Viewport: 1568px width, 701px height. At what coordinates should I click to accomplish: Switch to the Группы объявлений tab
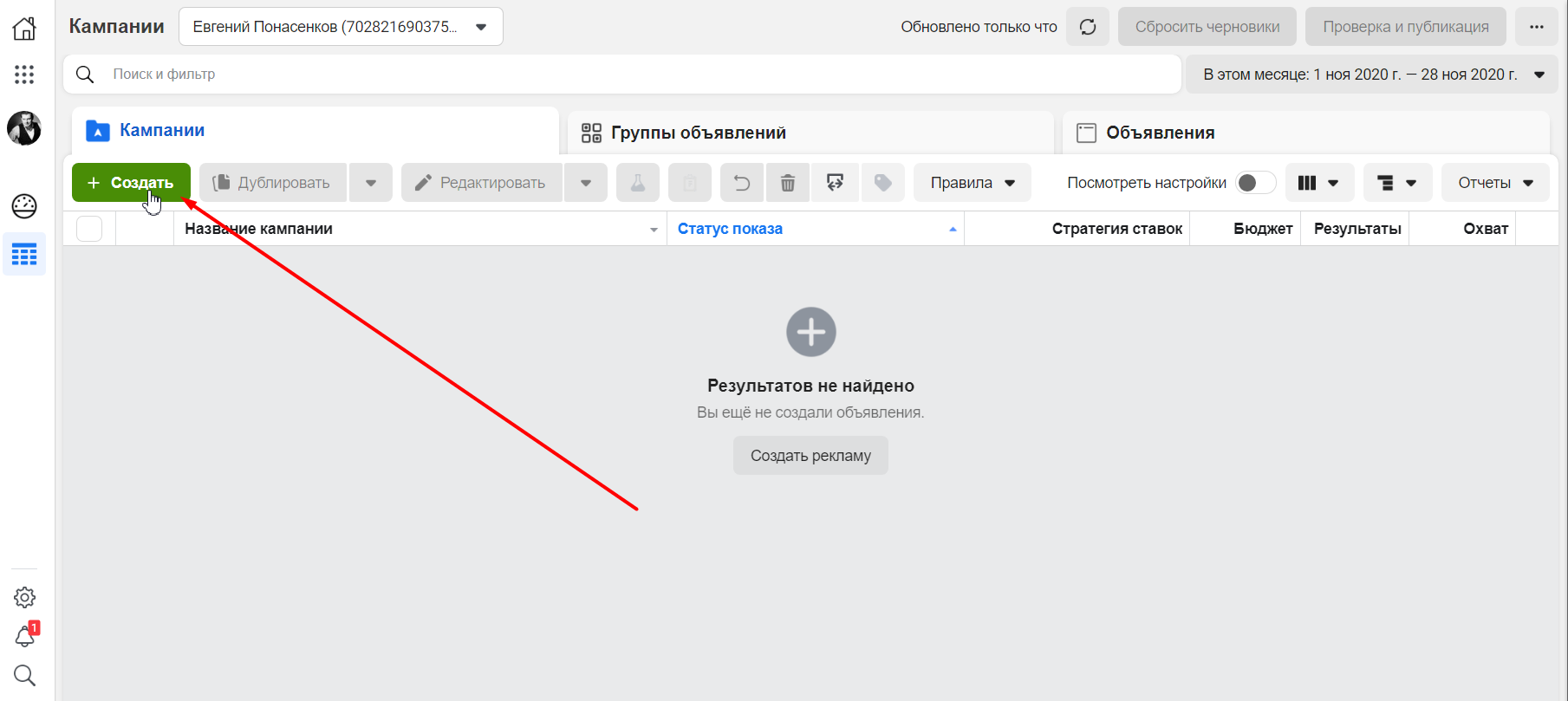tap(810, 133)
